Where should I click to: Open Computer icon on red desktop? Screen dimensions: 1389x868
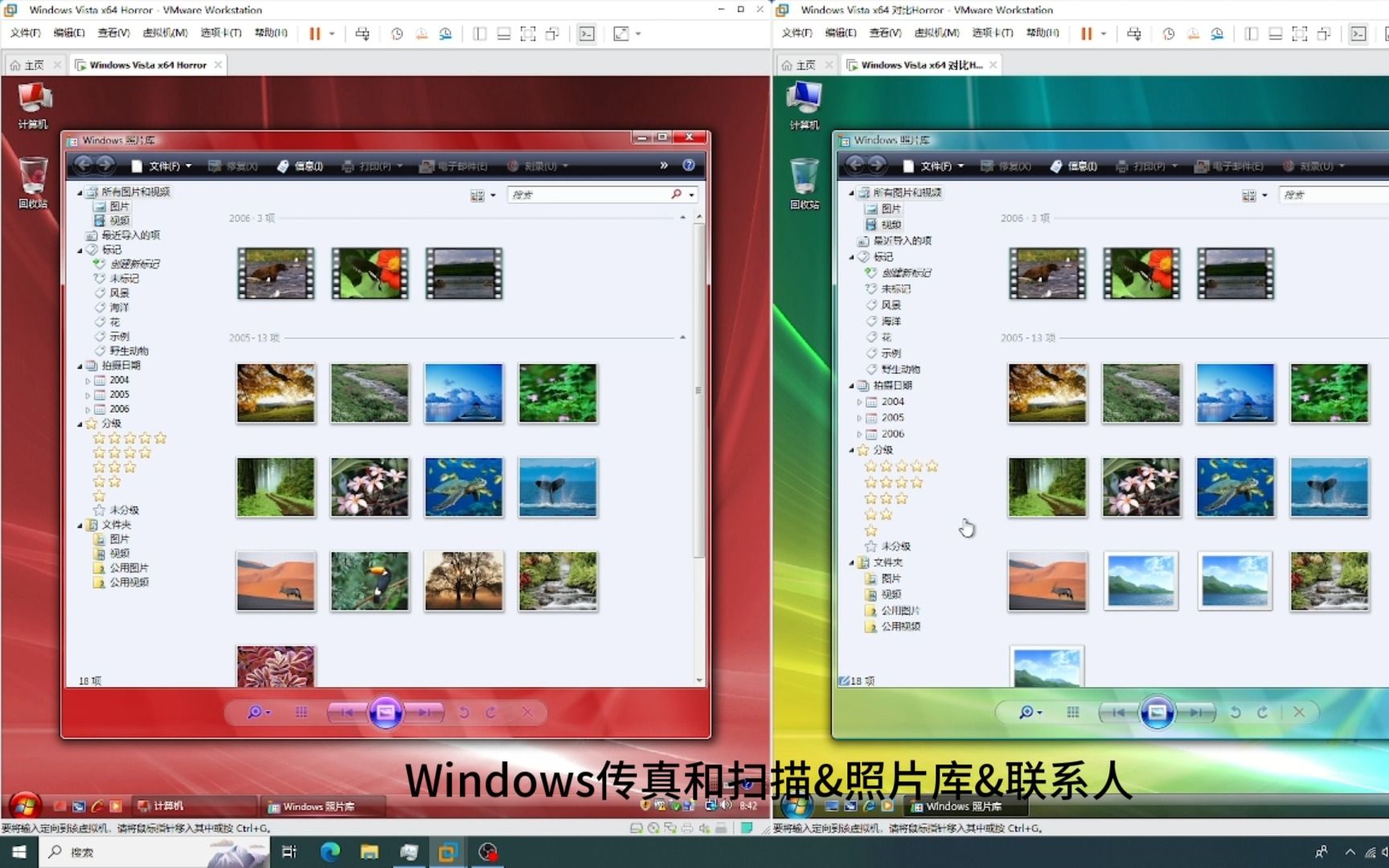(x=33, y=106)
